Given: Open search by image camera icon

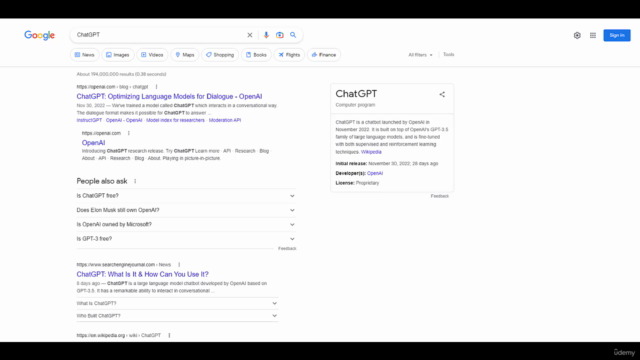Looking at the screenshot, I should click(280, 35).
